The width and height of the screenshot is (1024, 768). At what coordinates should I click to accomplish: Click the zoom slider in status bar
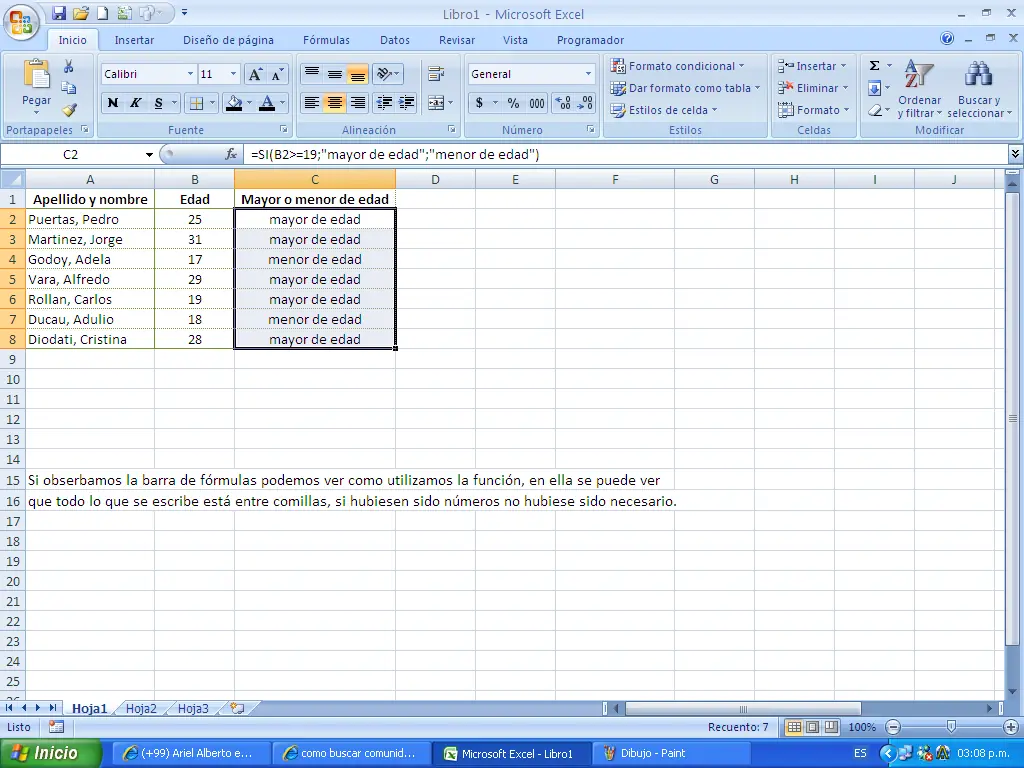951,727
